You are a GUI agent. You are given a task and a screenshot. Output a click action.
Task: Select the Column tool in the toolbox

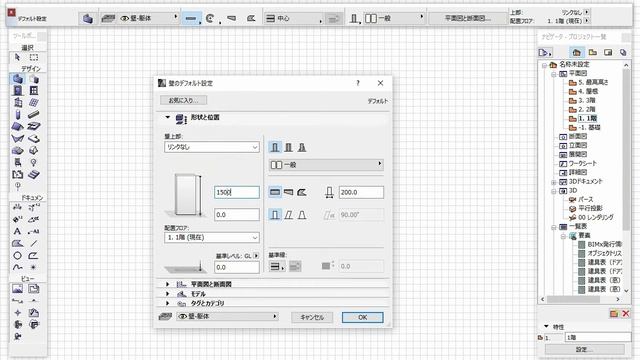click(x=18, y=115)
